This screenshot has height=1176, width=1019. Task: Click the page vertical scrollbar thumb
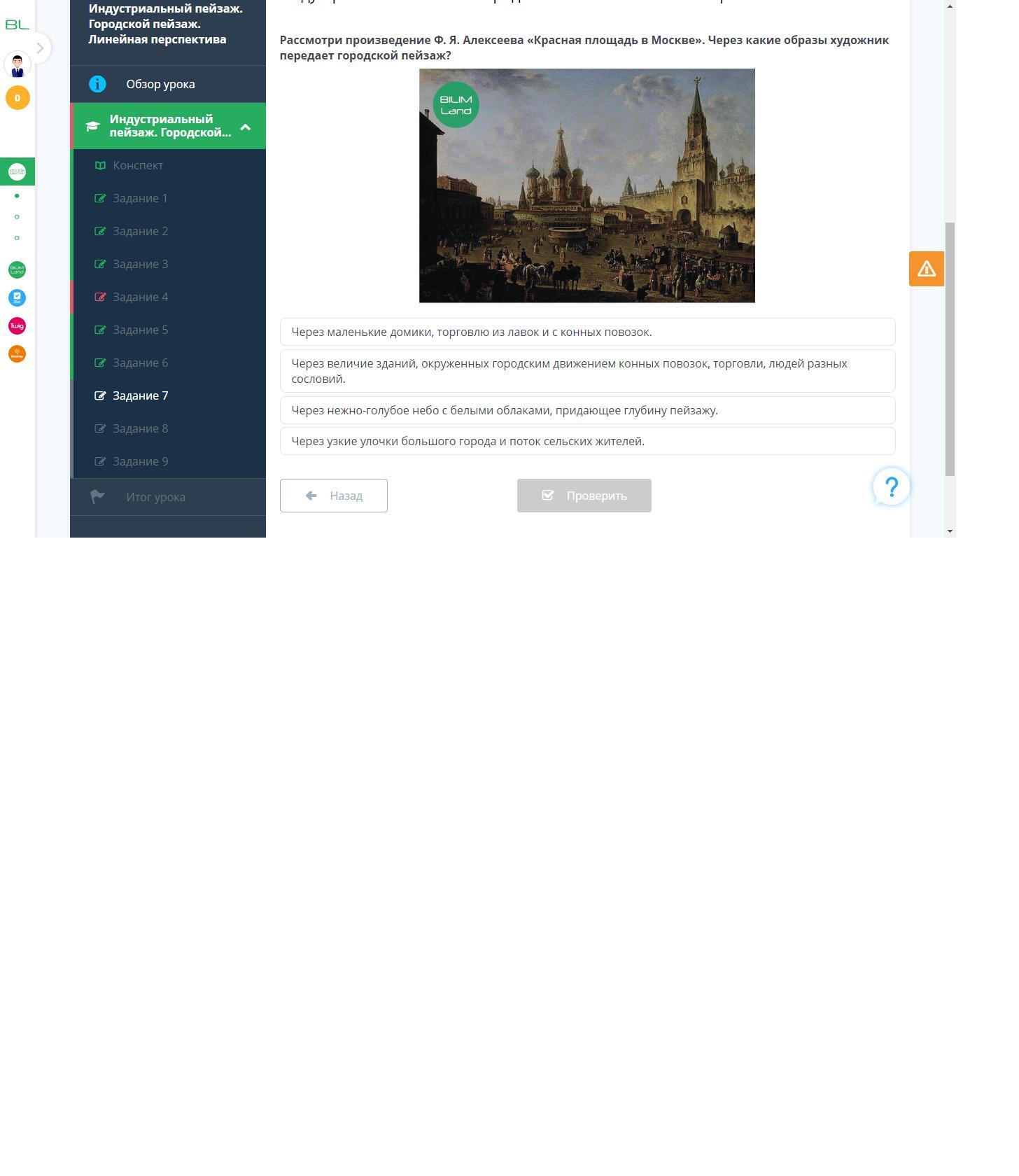coord(950,349)
